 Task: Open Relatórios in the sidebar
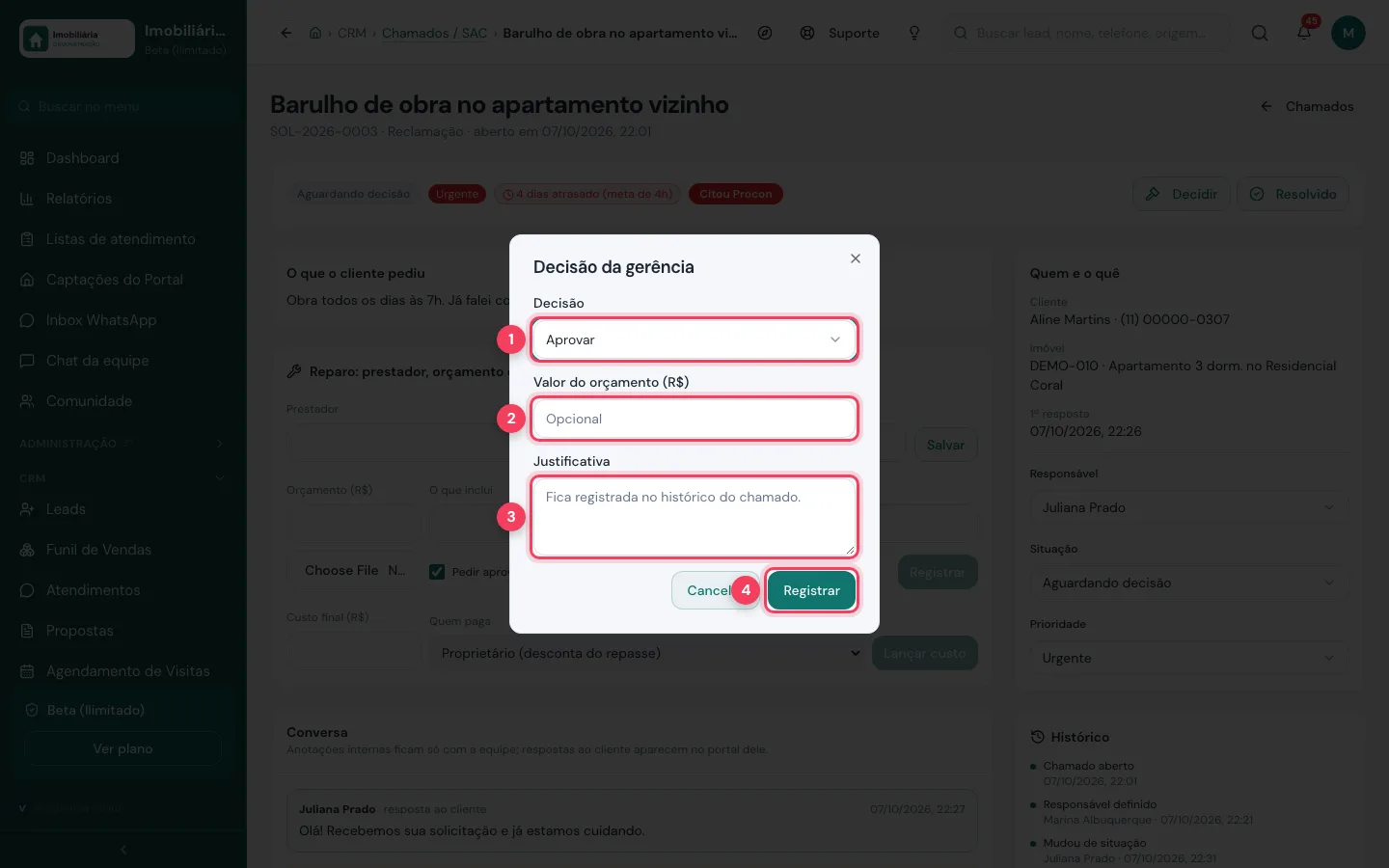click(123, 199)
